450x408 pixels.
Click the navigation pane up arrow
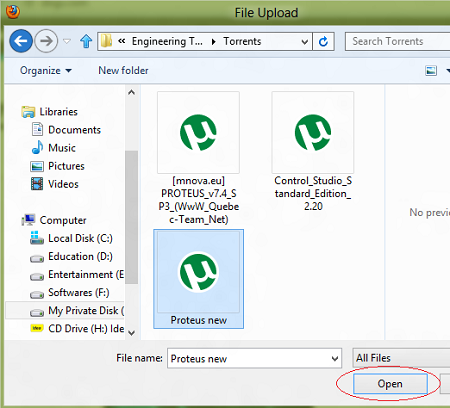[132, 92]
